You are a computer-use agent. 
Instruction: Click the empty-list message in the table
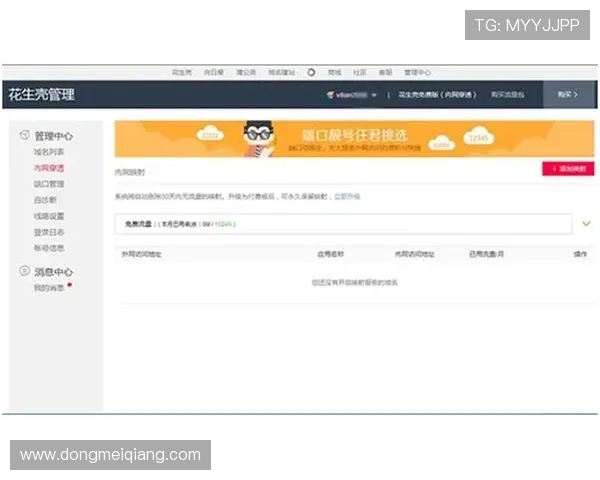point(354,282)
